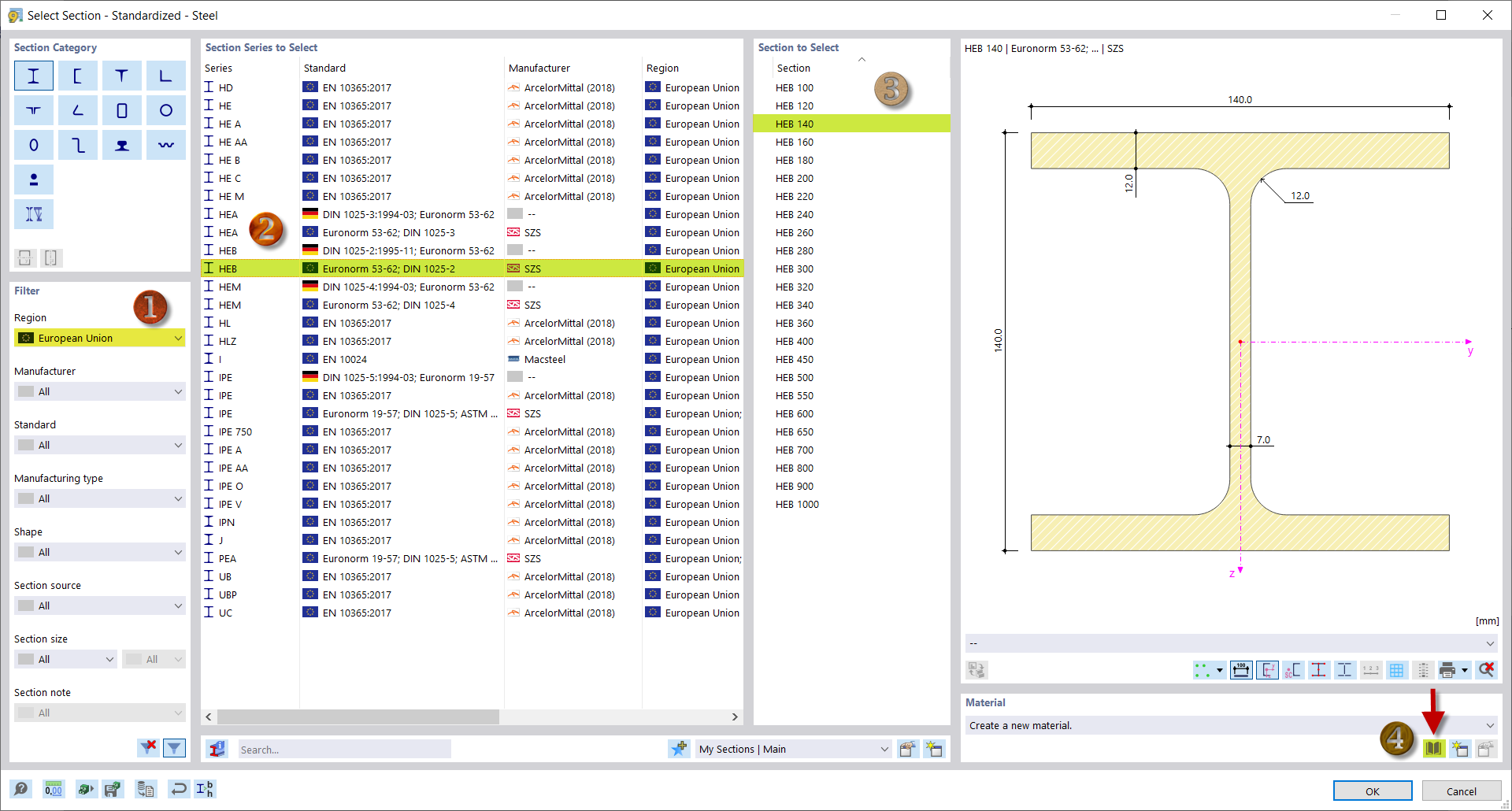Viewport: 1512px width, 811px height.
Task: Show section values table via blue grid icon
Action: [x=1397, y=670]
